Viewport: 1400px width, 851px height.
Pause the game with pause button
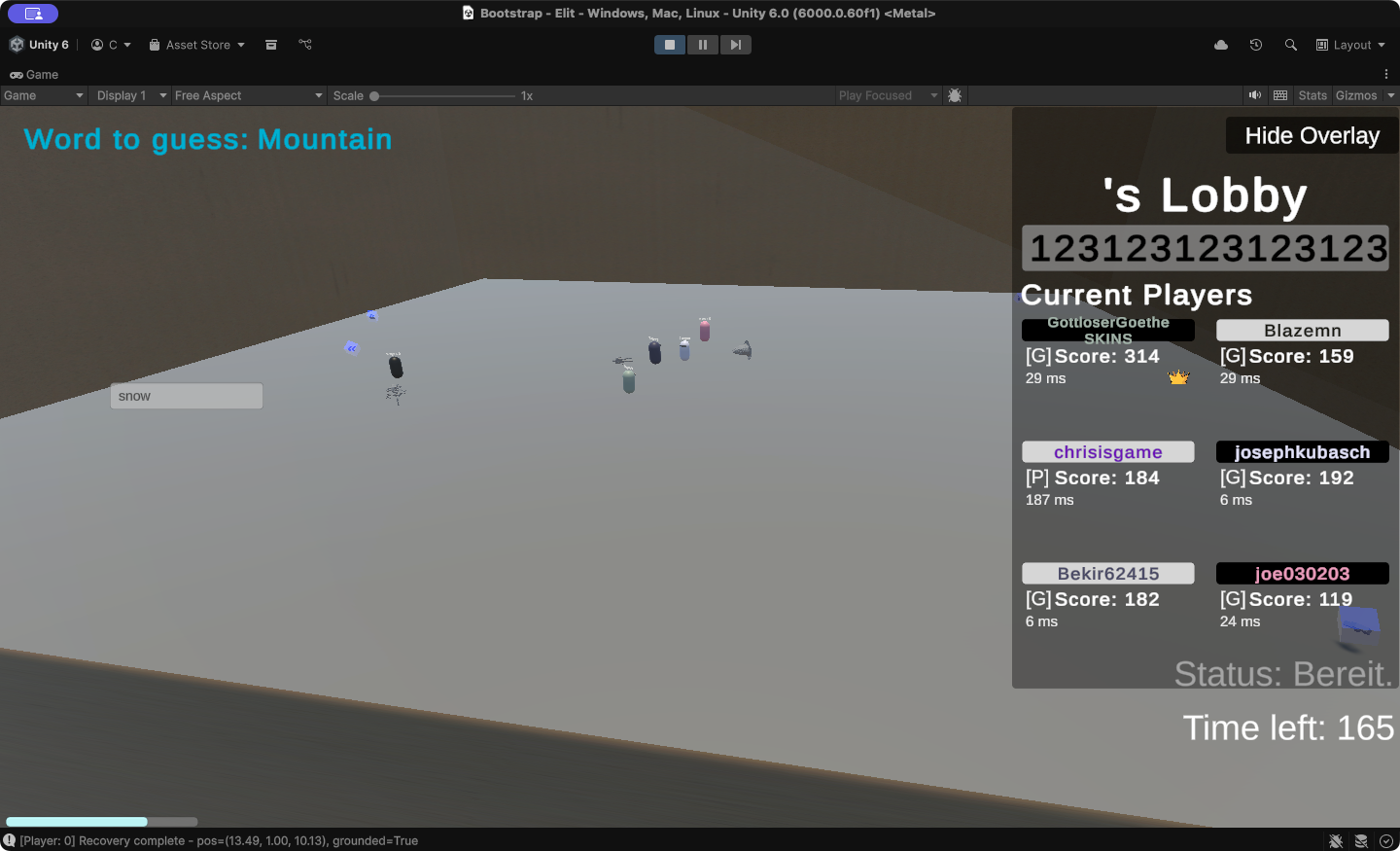click(703, 45)
